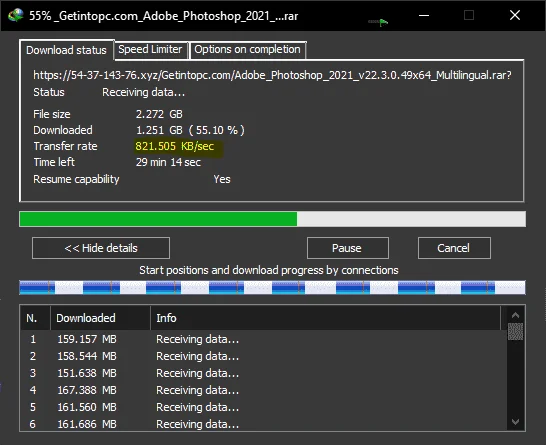Minimize the download window
Viewport: 546px width, 445px height.
[x=424, y=15]
